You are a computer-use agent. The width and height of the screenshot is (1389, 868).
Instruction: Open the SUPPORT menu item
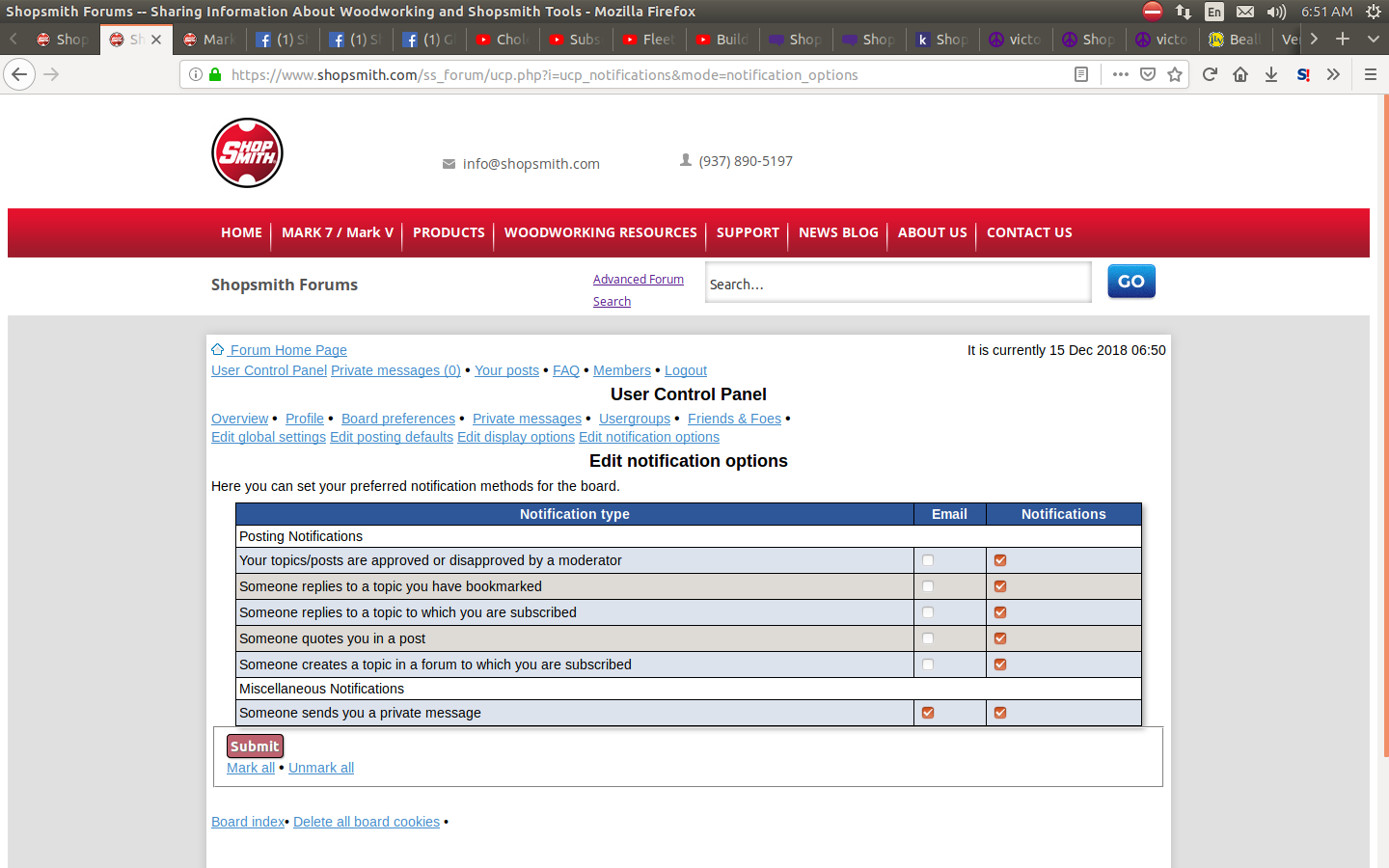pyautogui.click(x=748, y=232)
